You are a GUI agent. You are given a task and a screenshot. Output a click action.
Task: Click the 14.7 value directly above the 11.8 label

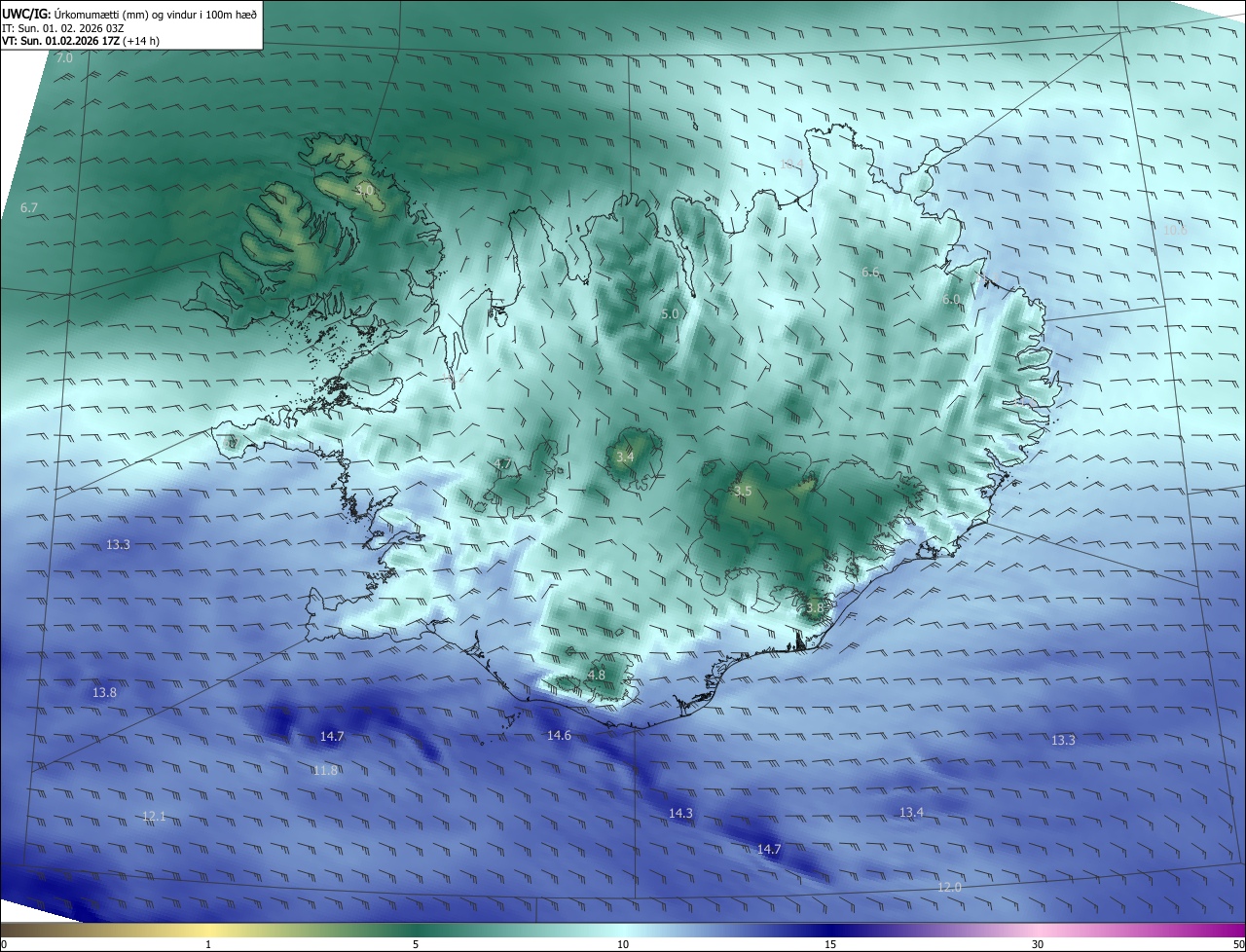tap(332, 737)
